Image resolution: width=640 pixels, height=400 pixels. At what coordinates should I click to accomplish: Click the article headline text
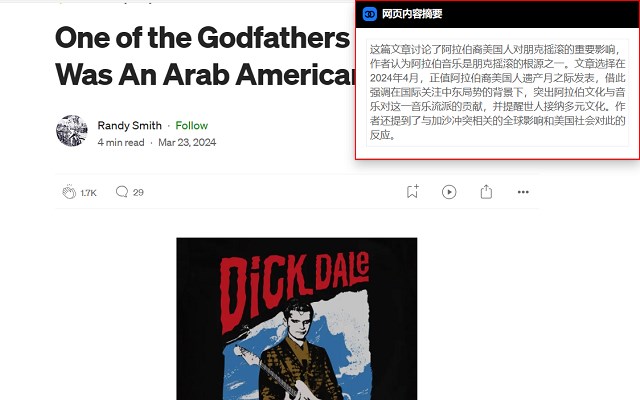[x=204, y=56]
